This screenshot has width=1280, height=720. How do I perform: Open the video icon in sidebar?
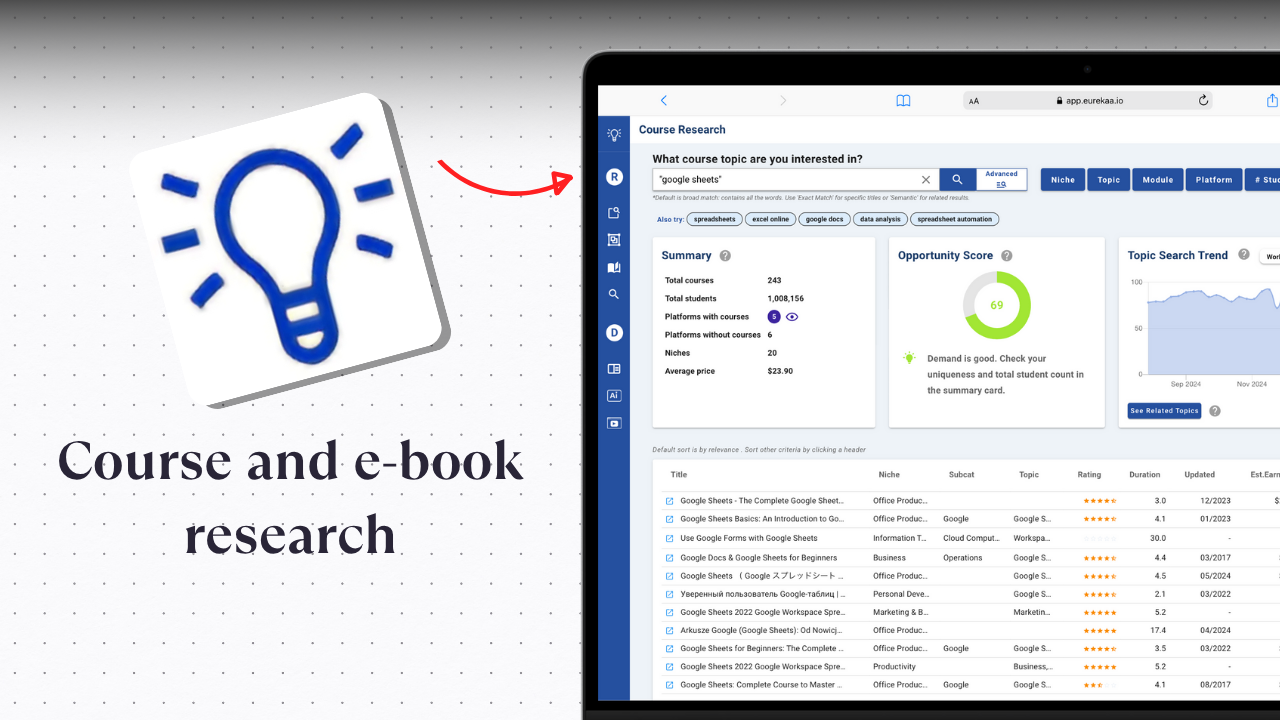(614, 423)
